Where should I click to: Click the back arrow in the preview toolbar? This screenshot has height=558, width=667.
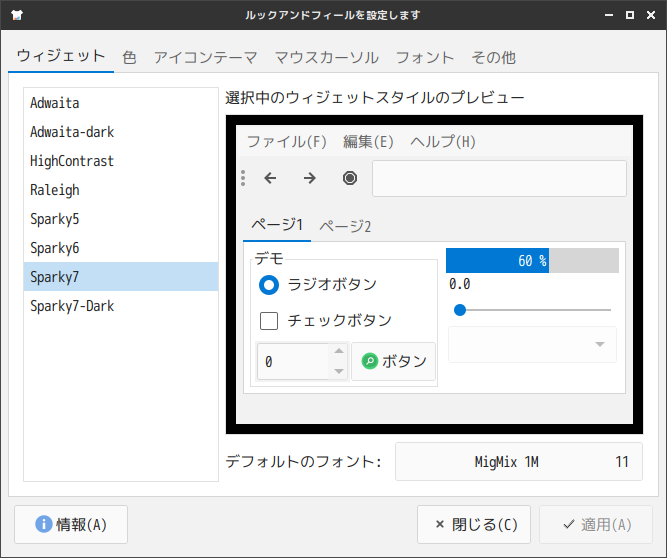pos(270,178)
